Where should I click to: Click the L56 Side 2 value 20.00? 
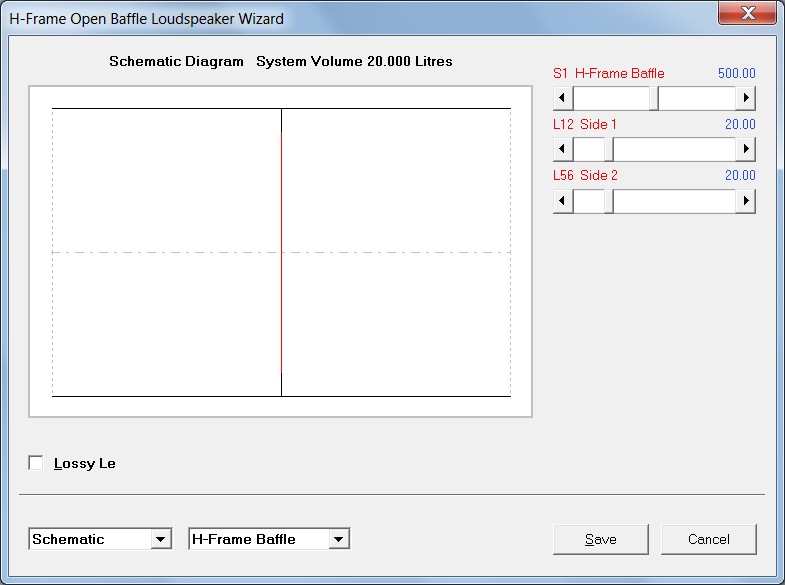point(740,176)
